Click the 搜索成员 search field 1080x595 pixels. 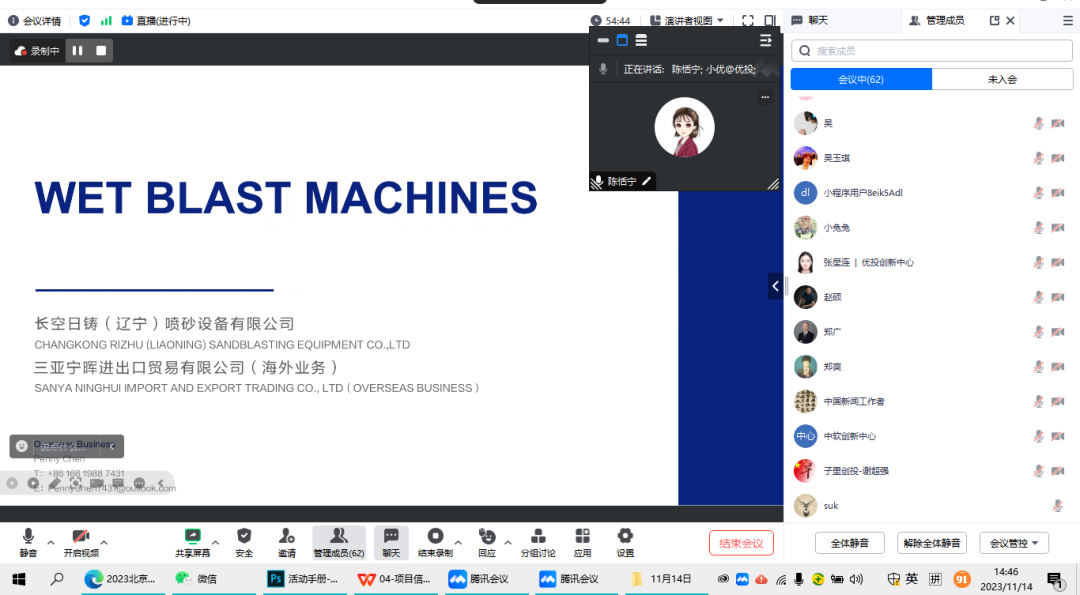pos(932,50)
